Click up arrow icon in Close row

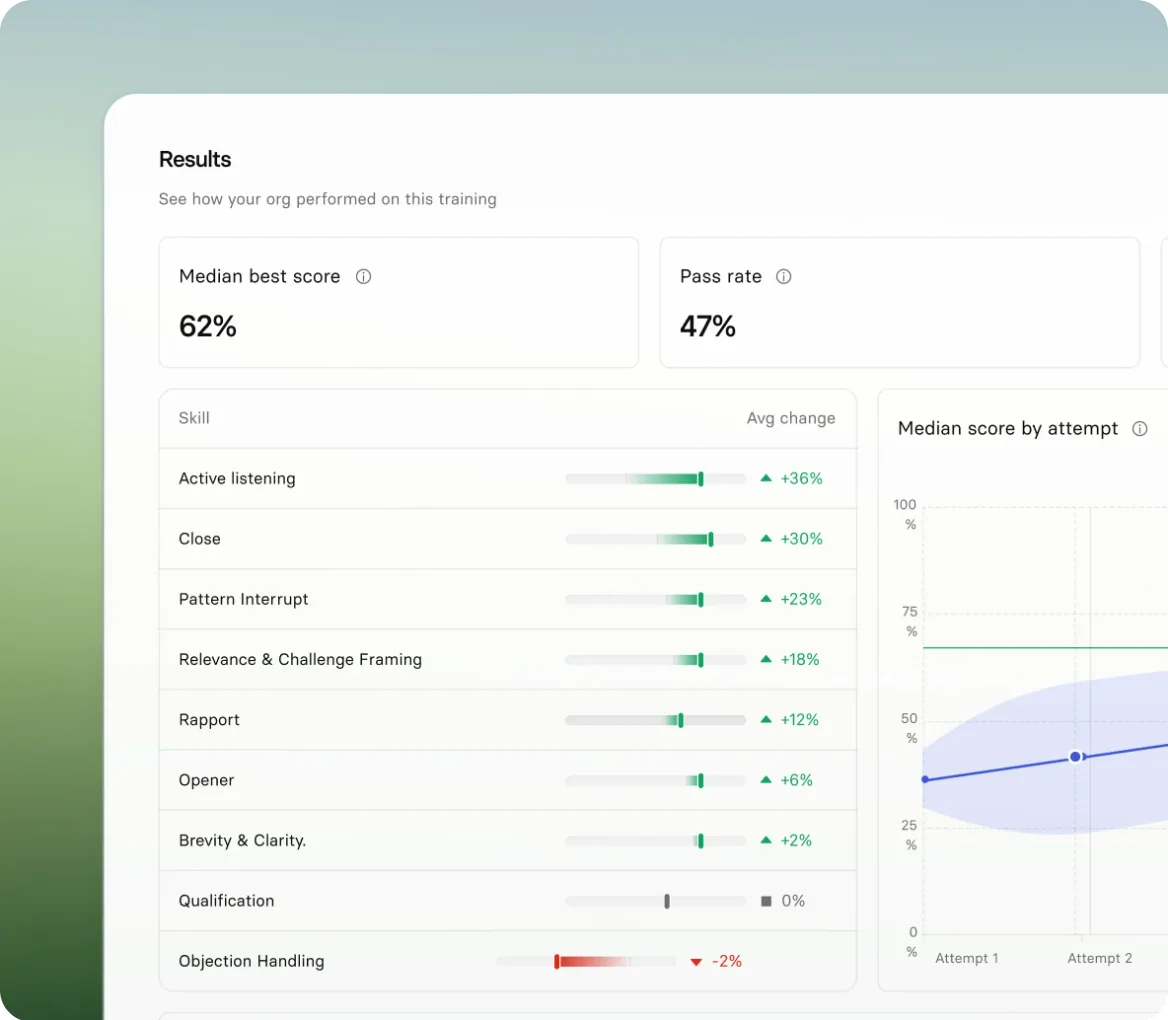pyautogui.click(x=766, y=539)
